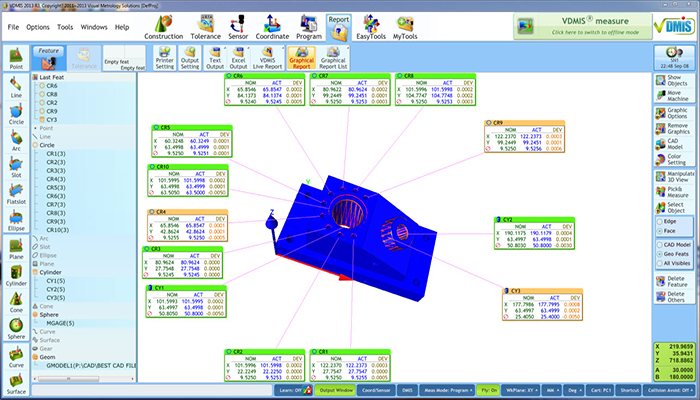700x400 pixels.
Task: Click the Text Output button
Action: click(215, 58)
